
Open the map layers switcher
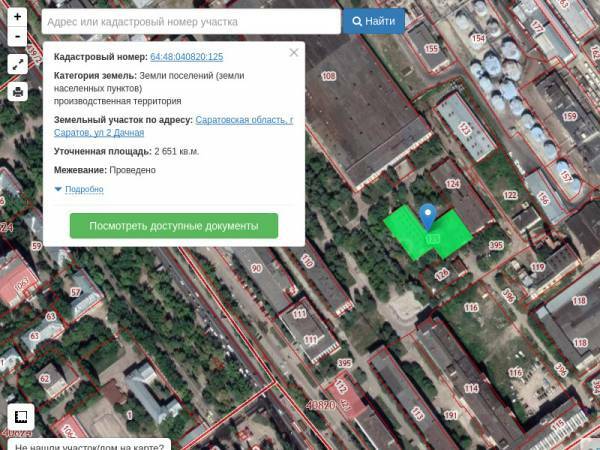click(20, 417)
